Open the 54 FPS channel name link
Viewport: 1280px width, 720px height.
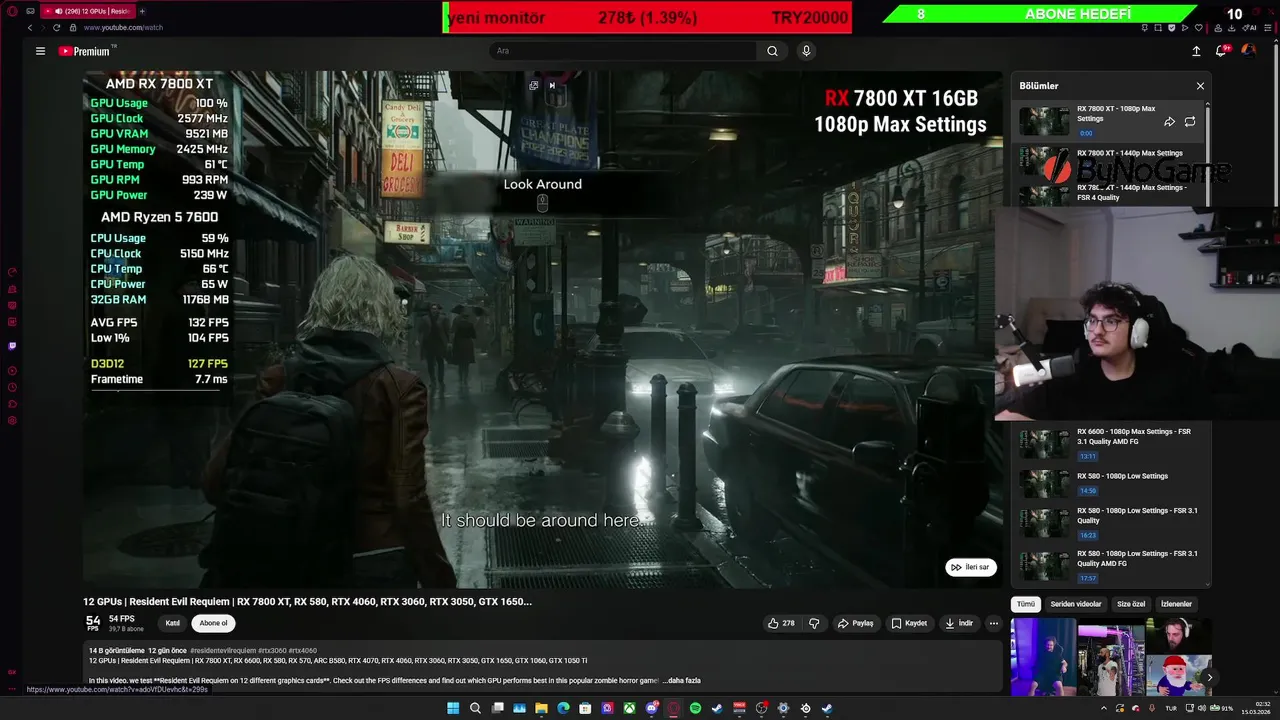click(122, 619)
